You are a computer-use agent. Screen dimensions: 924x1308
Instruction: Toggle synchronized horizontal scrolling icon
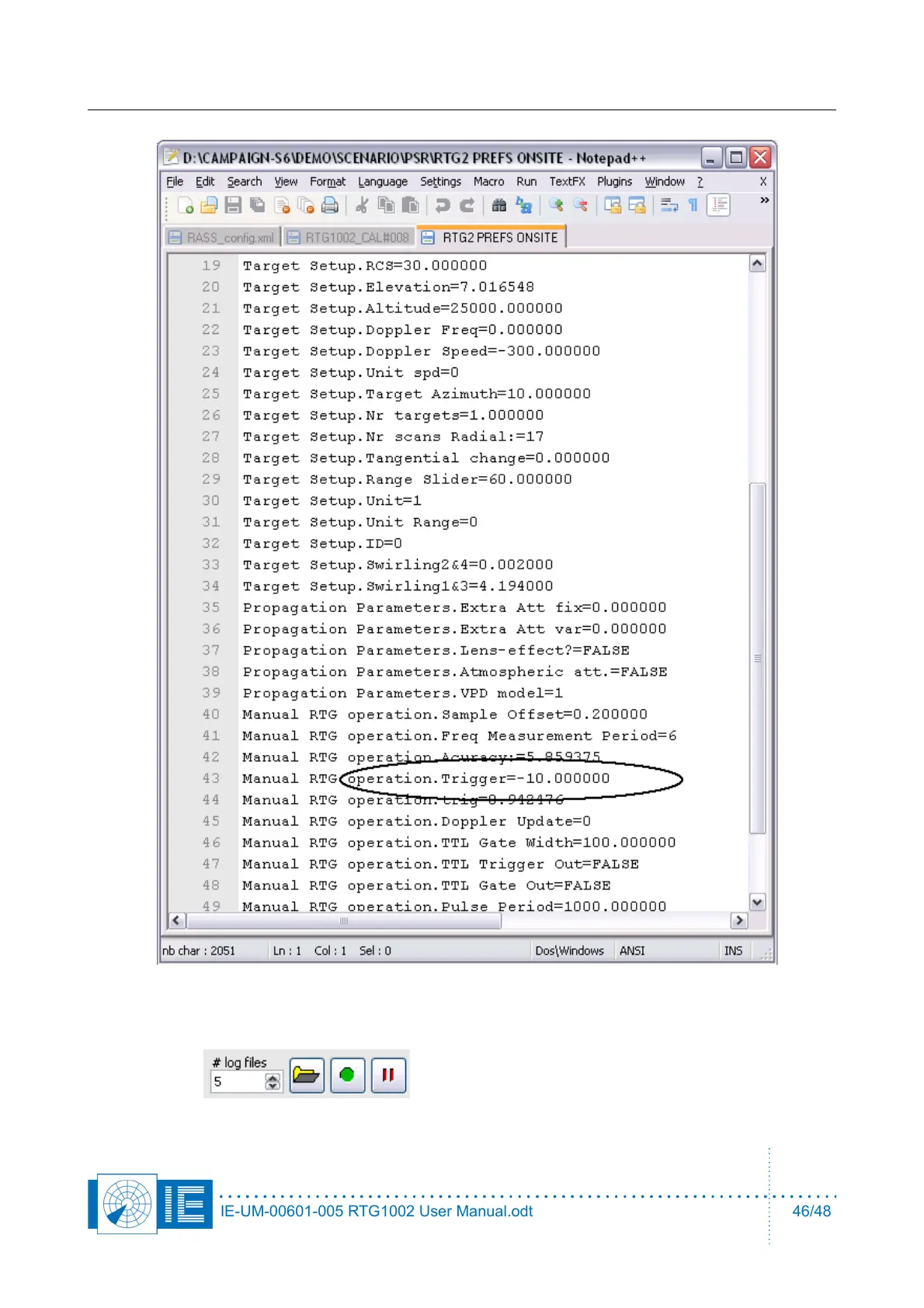point(637,205)
